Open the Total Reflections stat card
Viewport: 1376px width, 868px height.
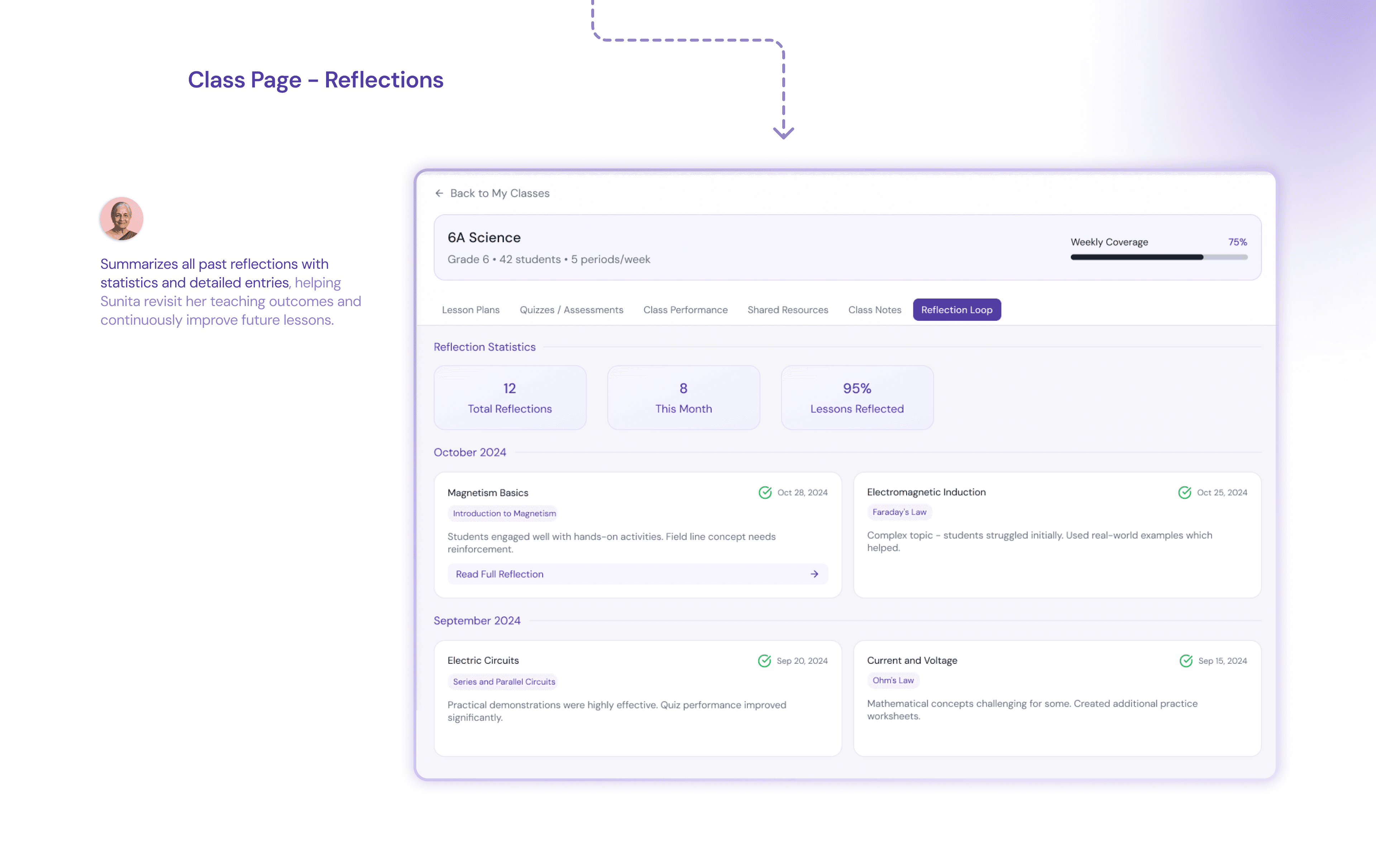509,398
